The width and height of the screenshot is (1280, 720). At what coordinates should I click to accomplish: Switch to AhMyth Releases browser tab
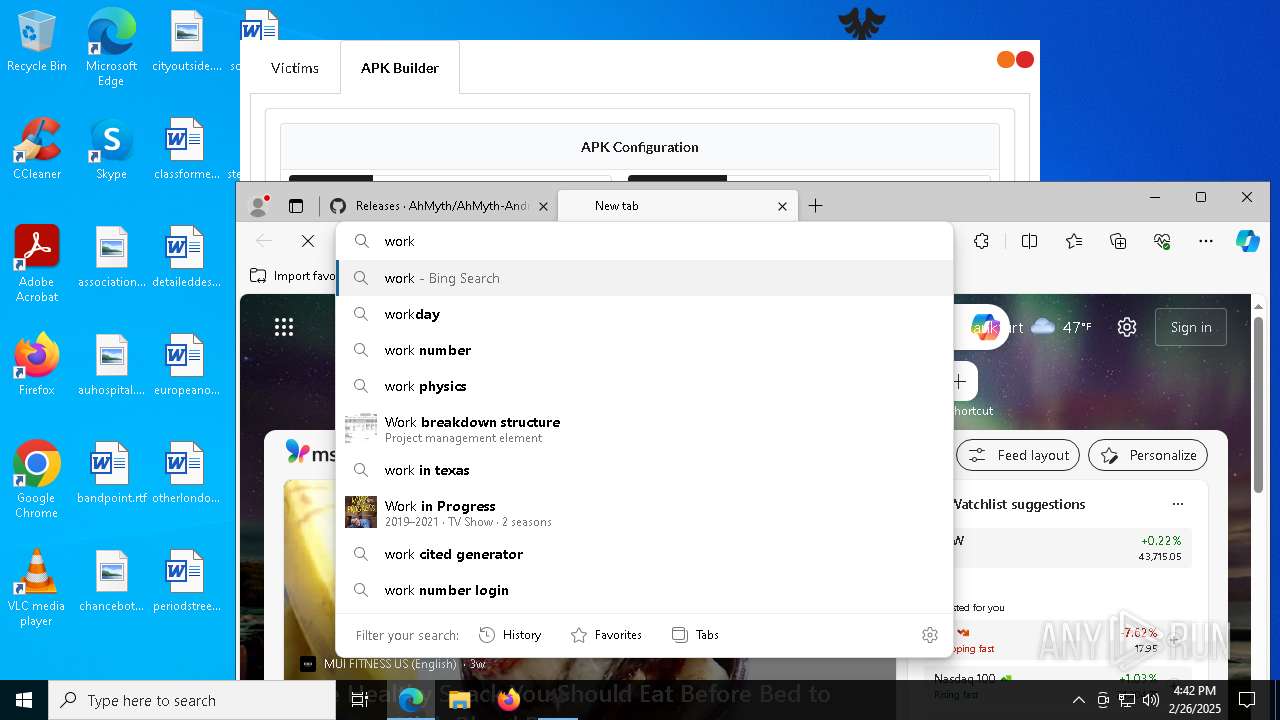(440, 206)
